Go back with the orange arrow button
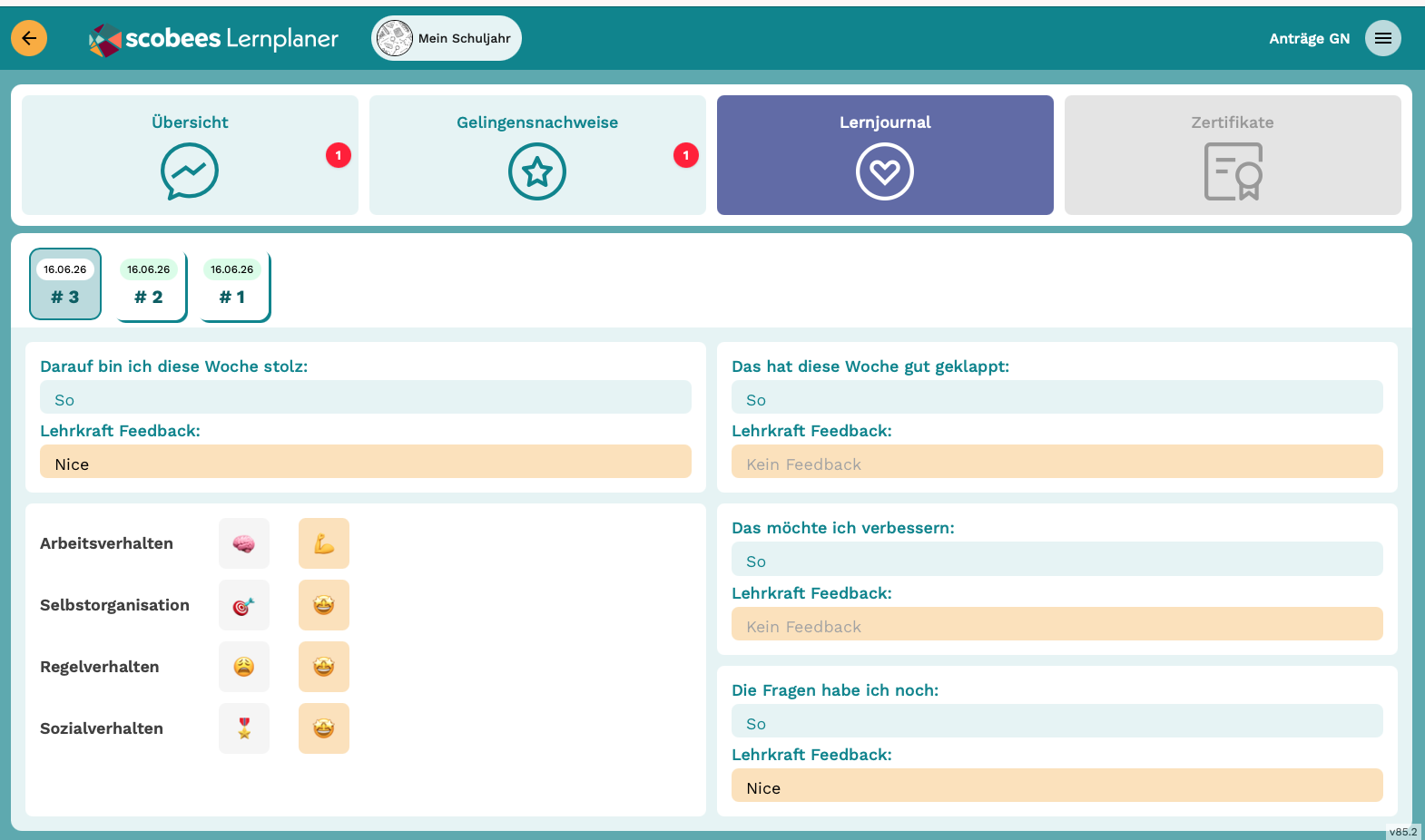The height and width of the screenshot is (840, 1425). pos(29,38)
